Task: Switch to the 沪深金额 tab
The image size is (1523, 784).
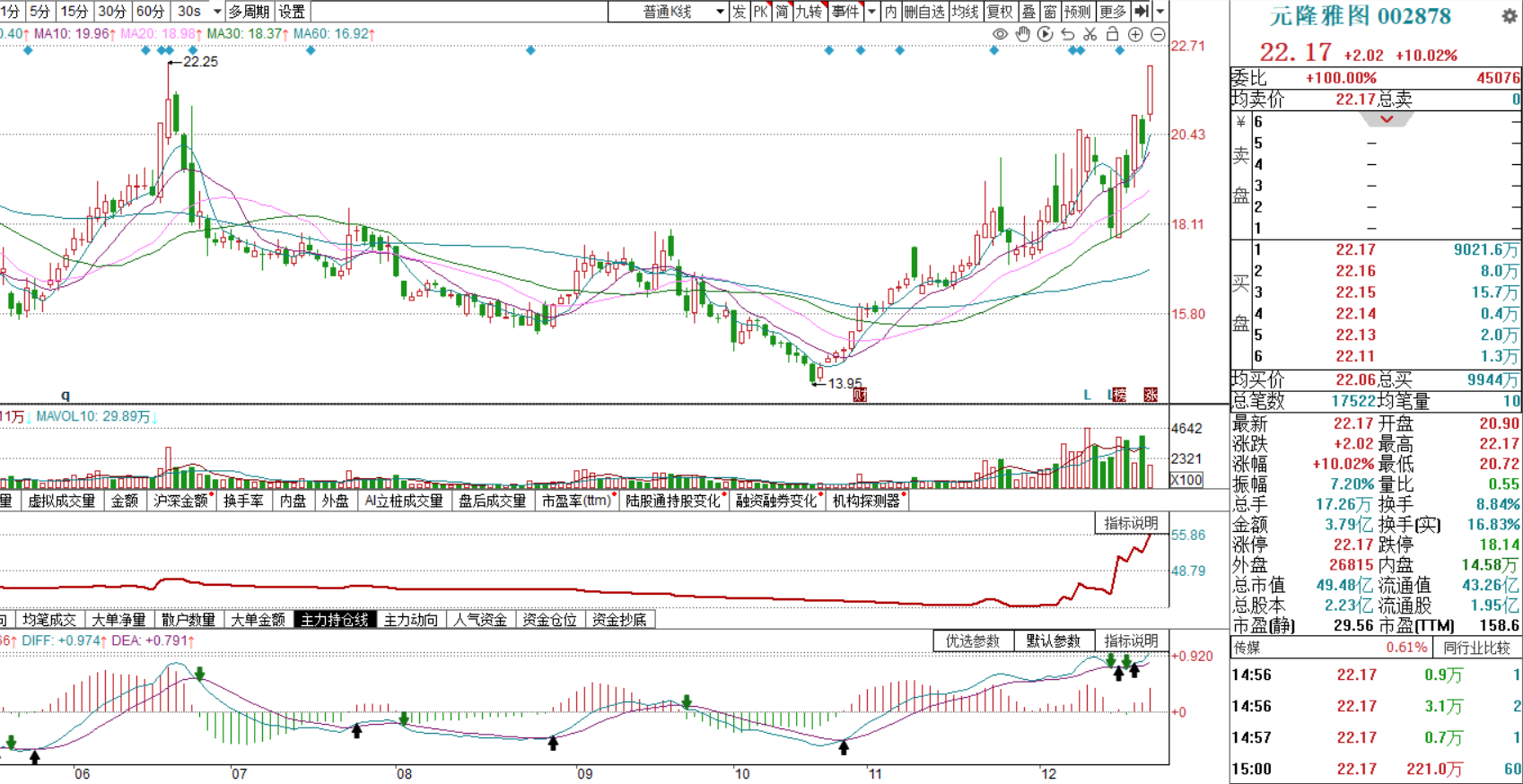Action: point(181,501)
